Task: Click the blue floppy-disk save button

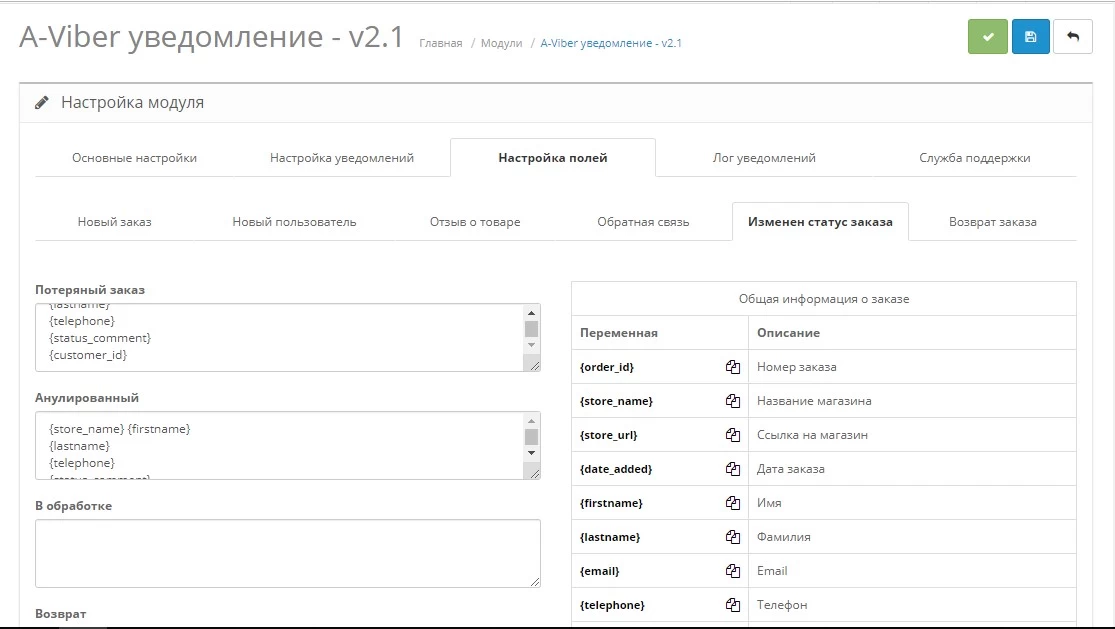Action: pyautogui.click(x=1030, y=36)
